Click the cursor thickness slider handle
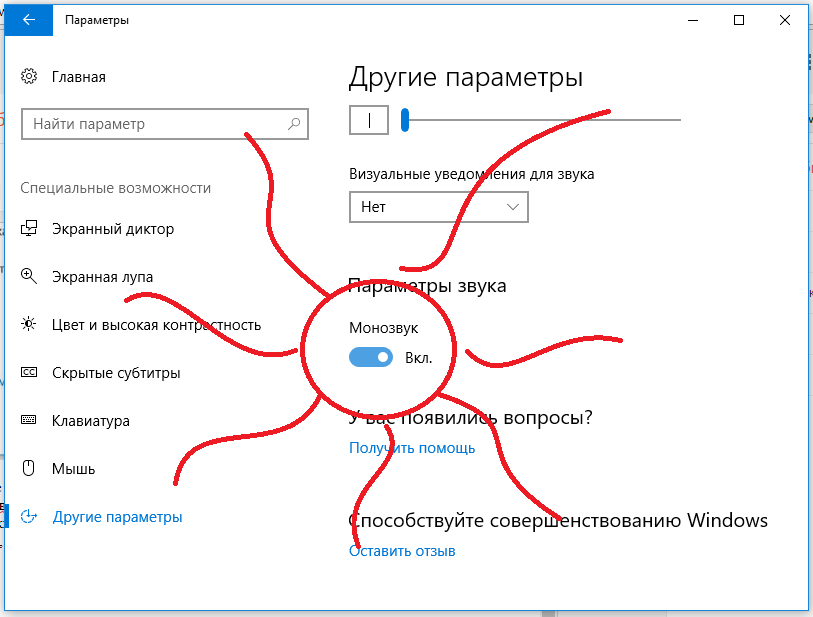The height and width of the screenshot is (617, 813). tap(404, 119)
